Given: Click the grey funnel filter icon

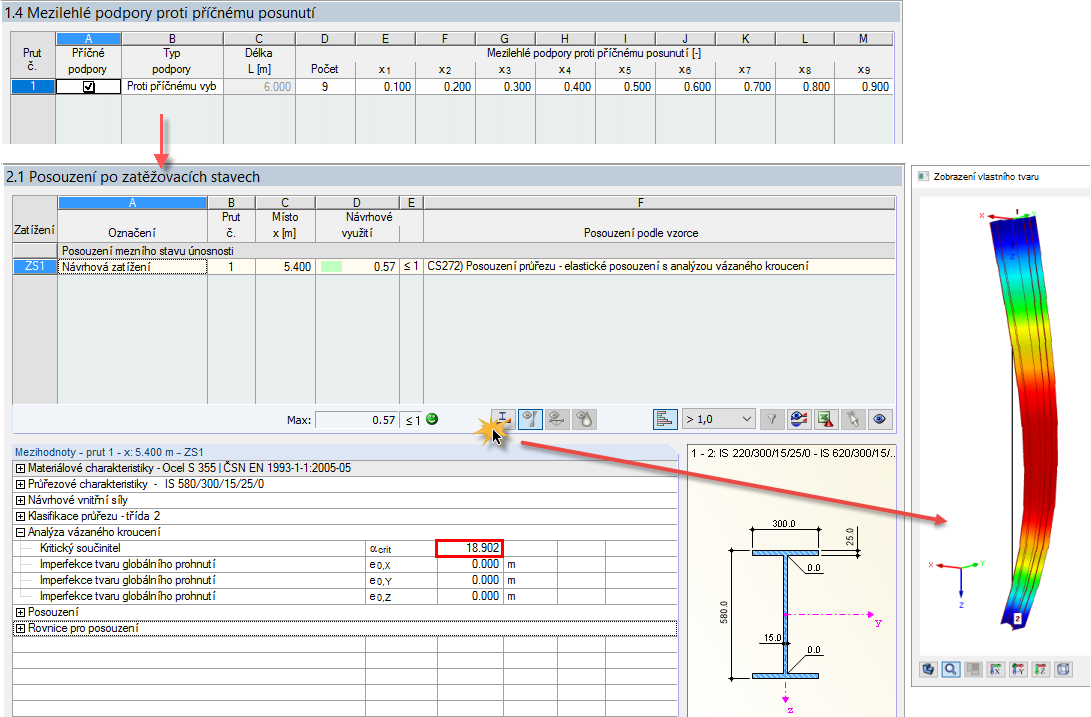Looking at the screenshot, I should 772,419.
